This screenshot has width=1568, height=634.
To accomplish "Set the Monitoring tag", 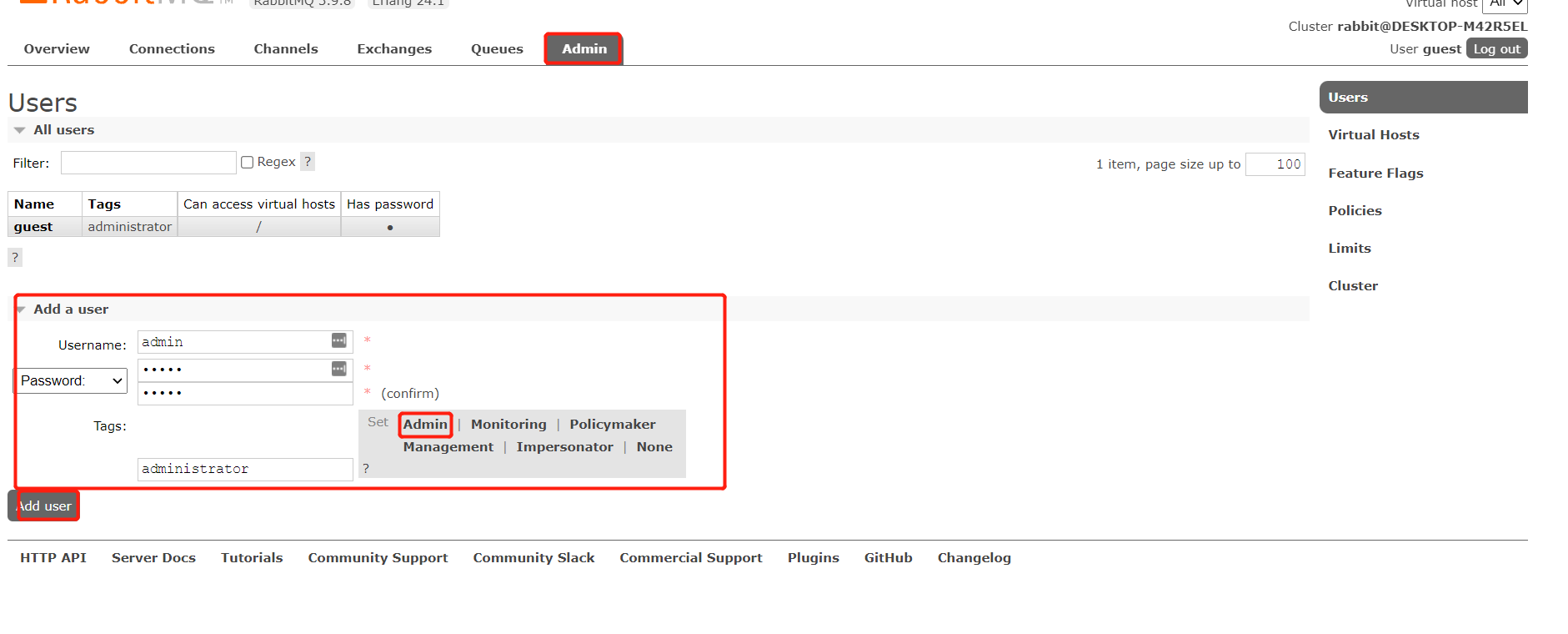I will click(x=508, y=424).
